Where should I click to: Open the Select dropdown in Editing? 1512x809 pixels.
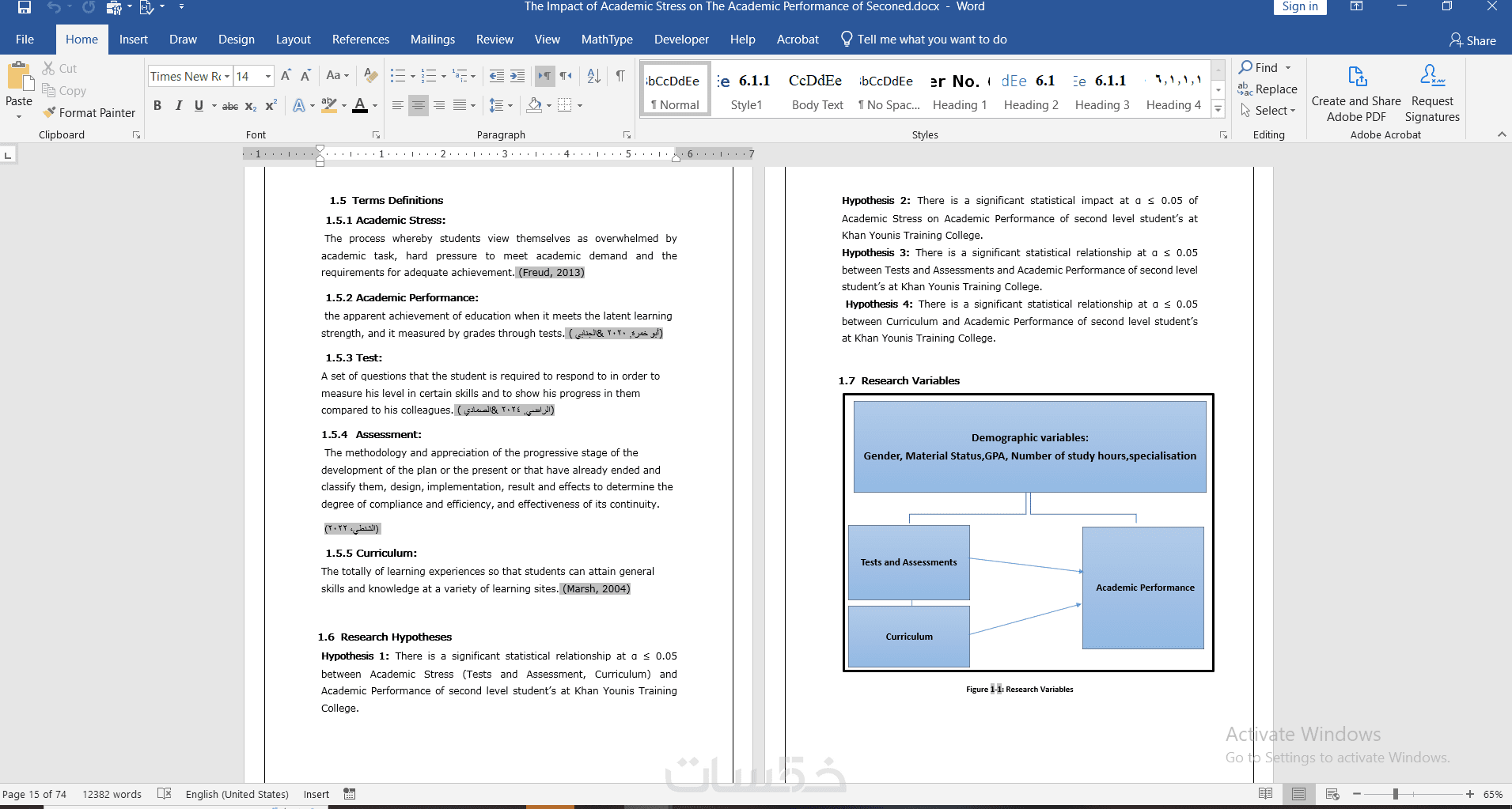pos(1268,111)
